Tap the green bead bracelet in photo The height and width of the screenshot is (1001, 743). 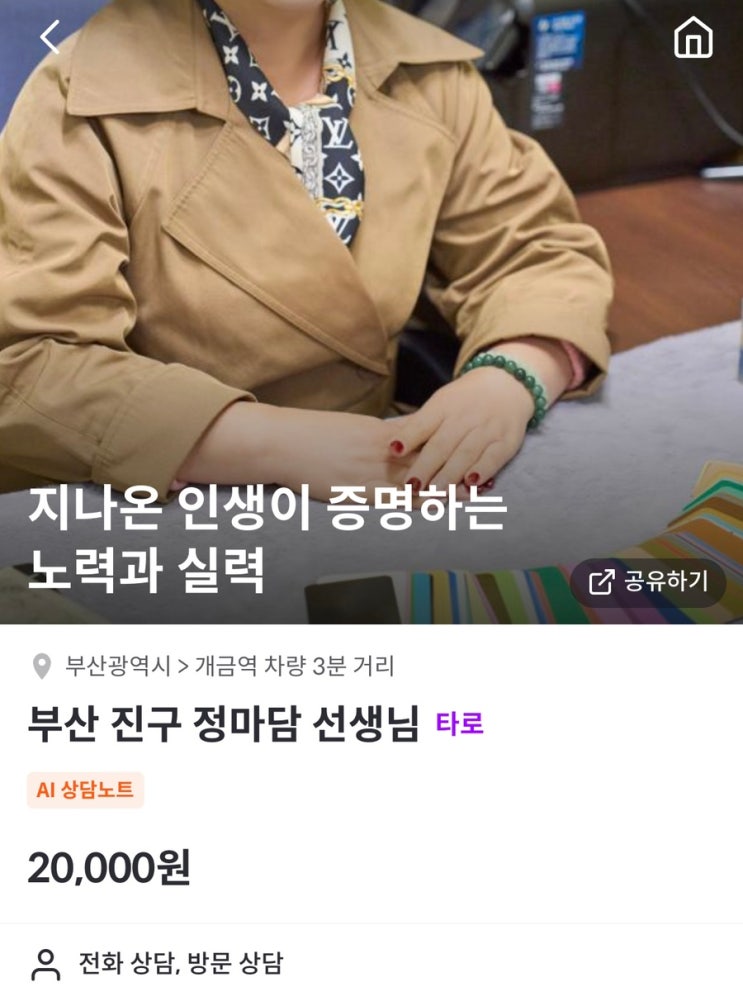pos(511,385)
